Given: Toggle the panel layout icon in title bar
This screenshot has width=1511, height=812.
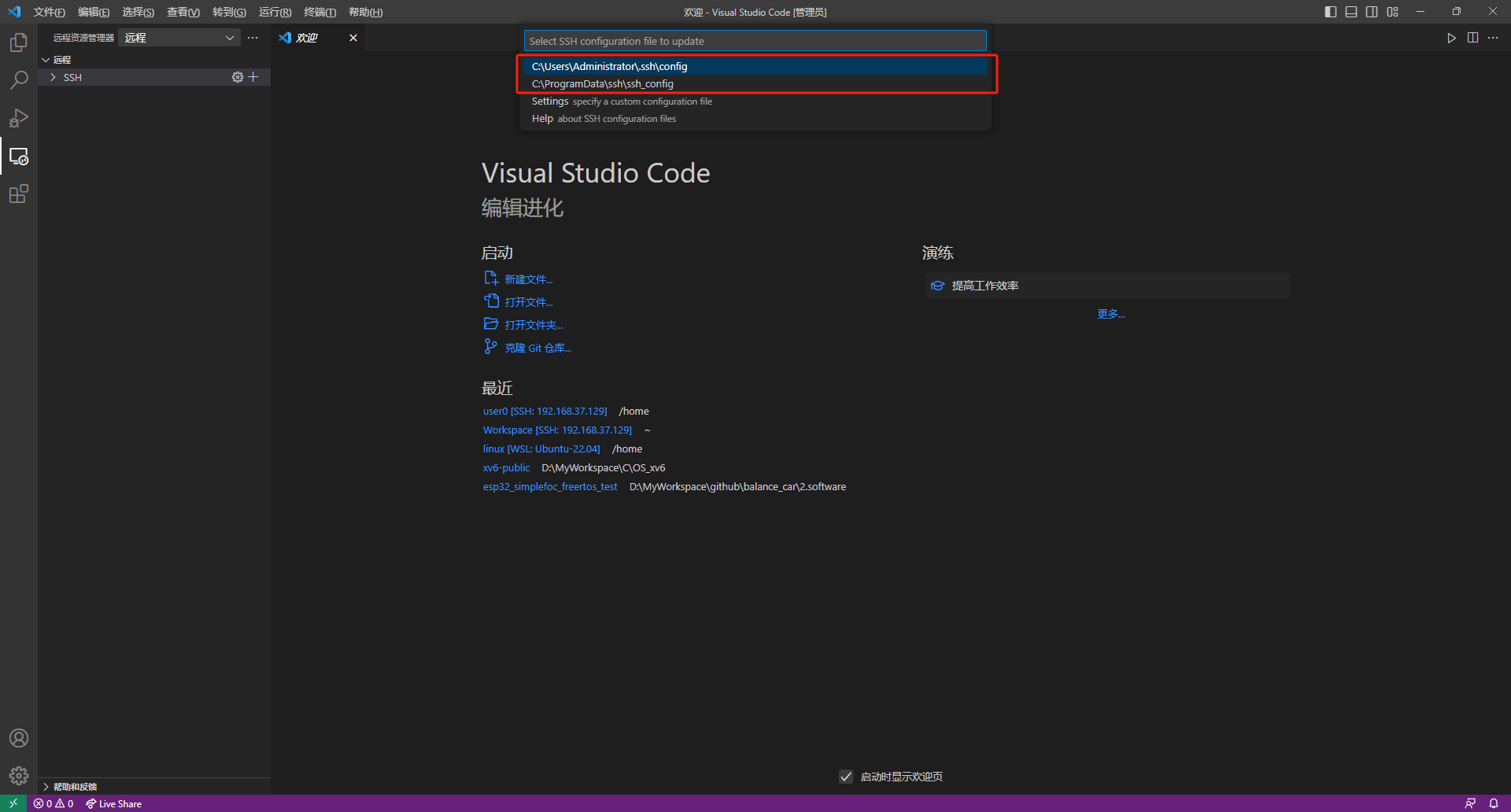Looking at the screenshot, I should pyautogui.click(x=1350, y=12).
